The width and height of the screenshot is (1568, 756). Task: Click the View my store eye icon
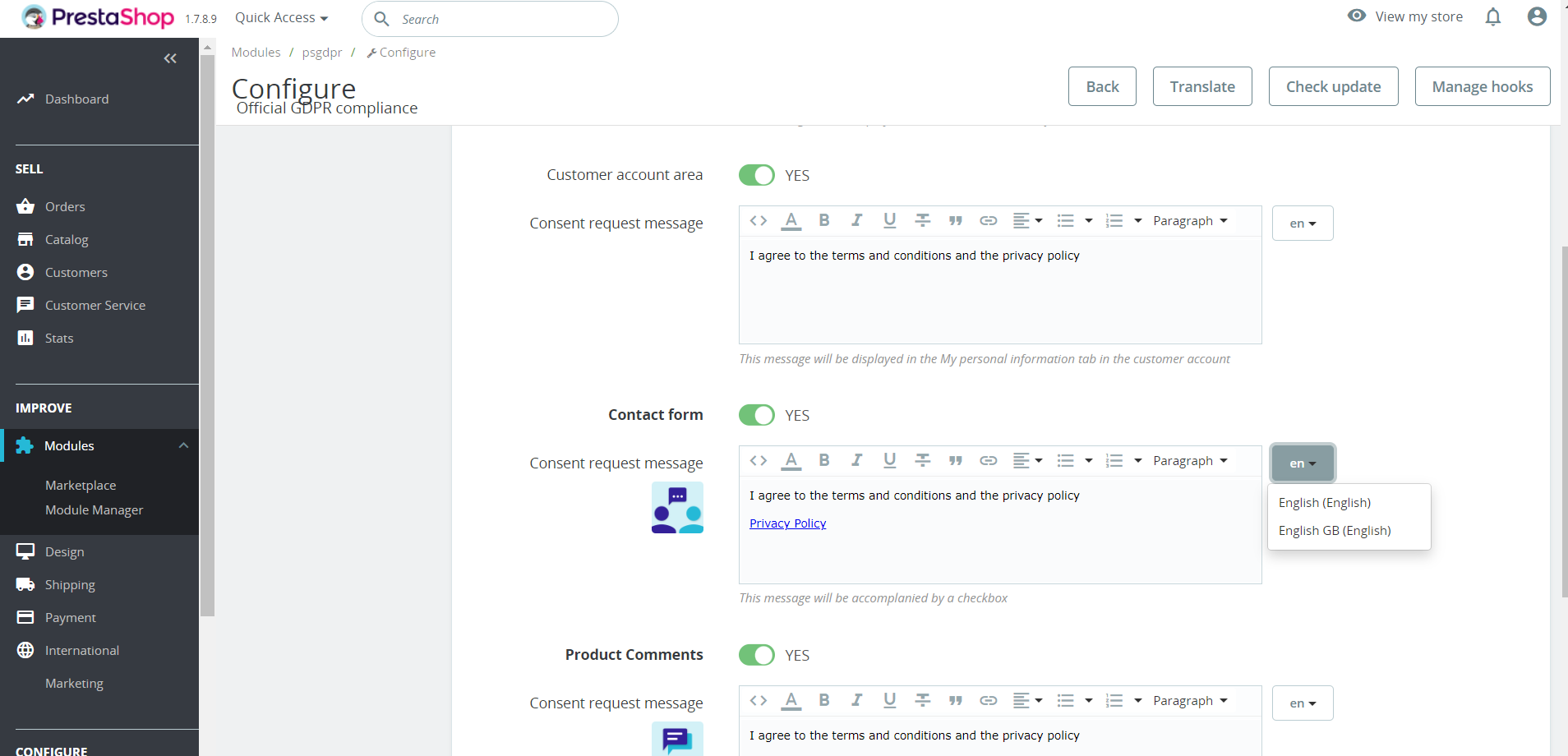(1357, 16)
